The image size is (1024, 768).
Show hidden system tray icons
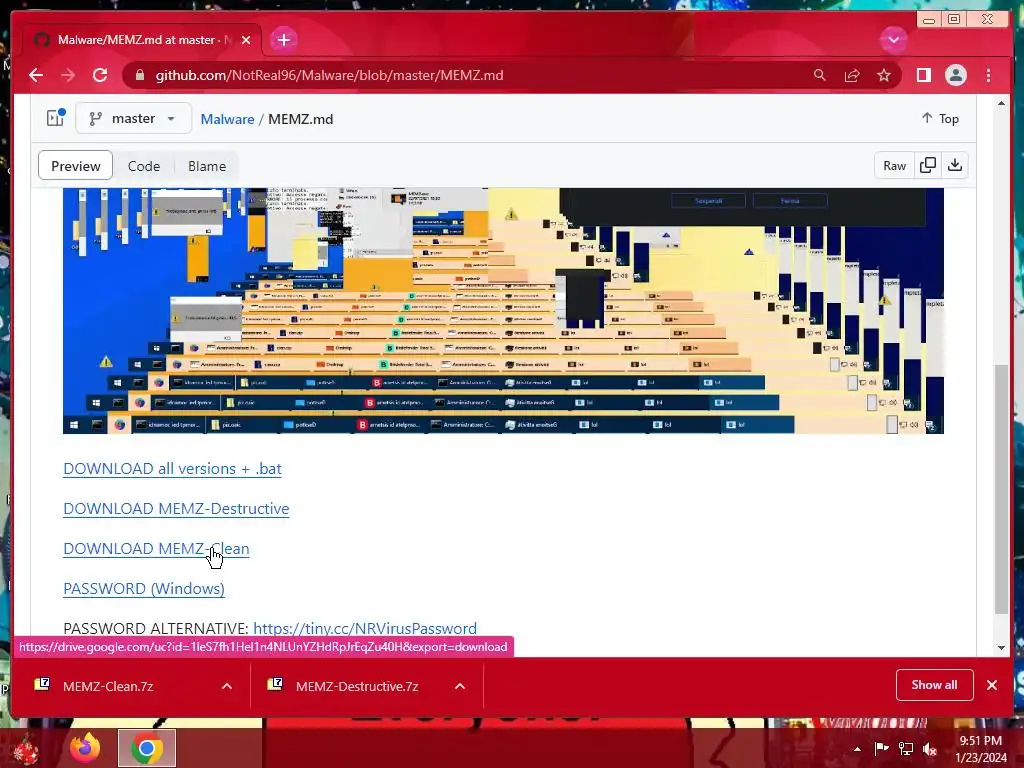click(857, 749)
